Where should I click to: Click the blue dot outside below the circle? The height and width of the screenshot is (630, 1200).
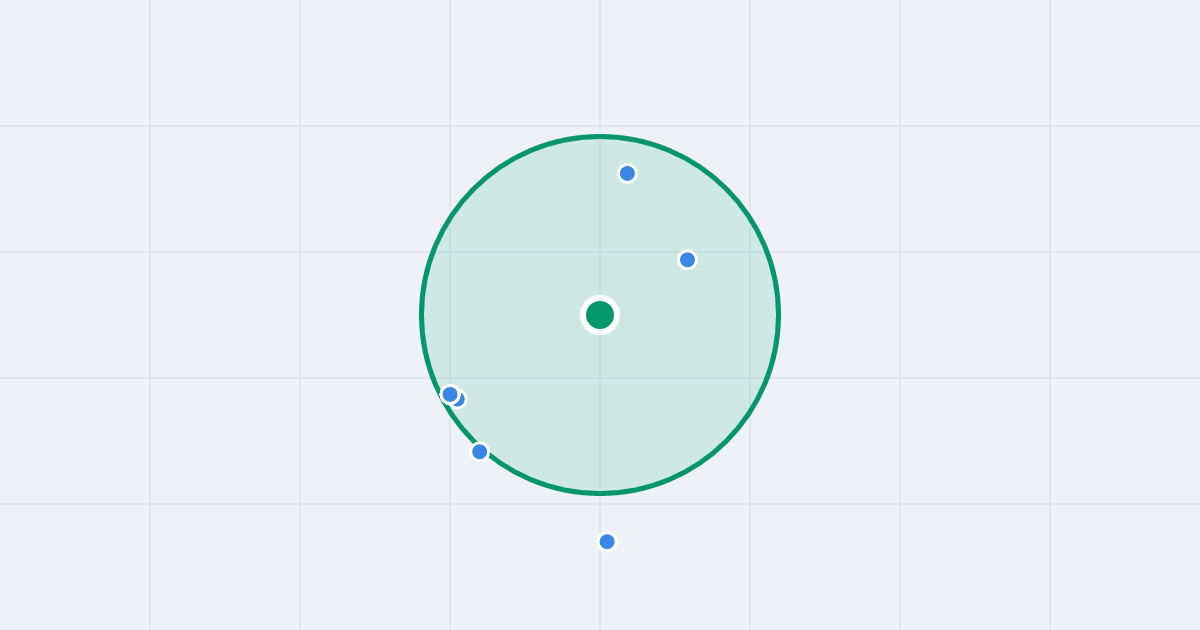(x=607, y=541)
